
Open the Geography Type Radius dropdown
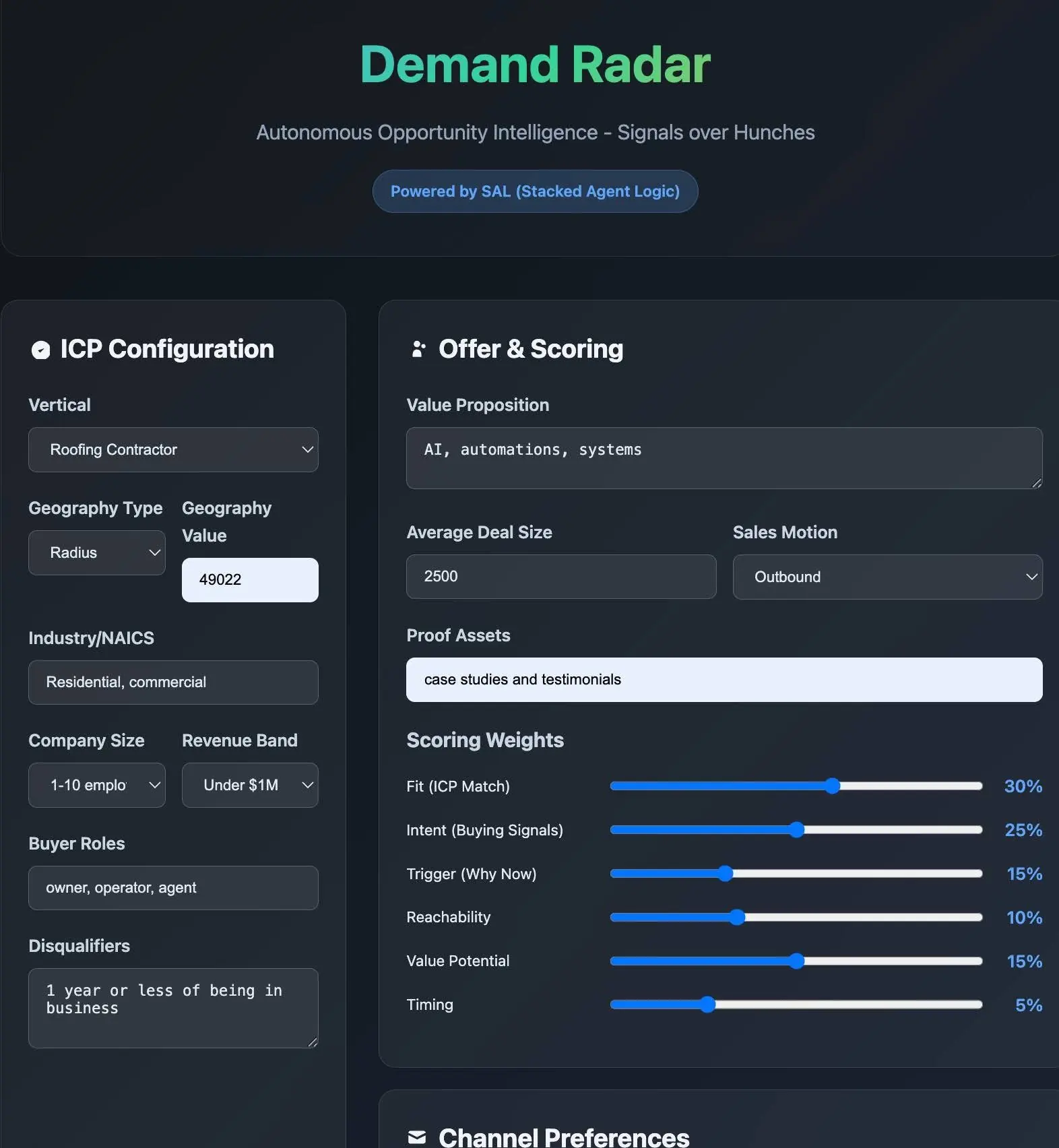click(x=96, y=552)
